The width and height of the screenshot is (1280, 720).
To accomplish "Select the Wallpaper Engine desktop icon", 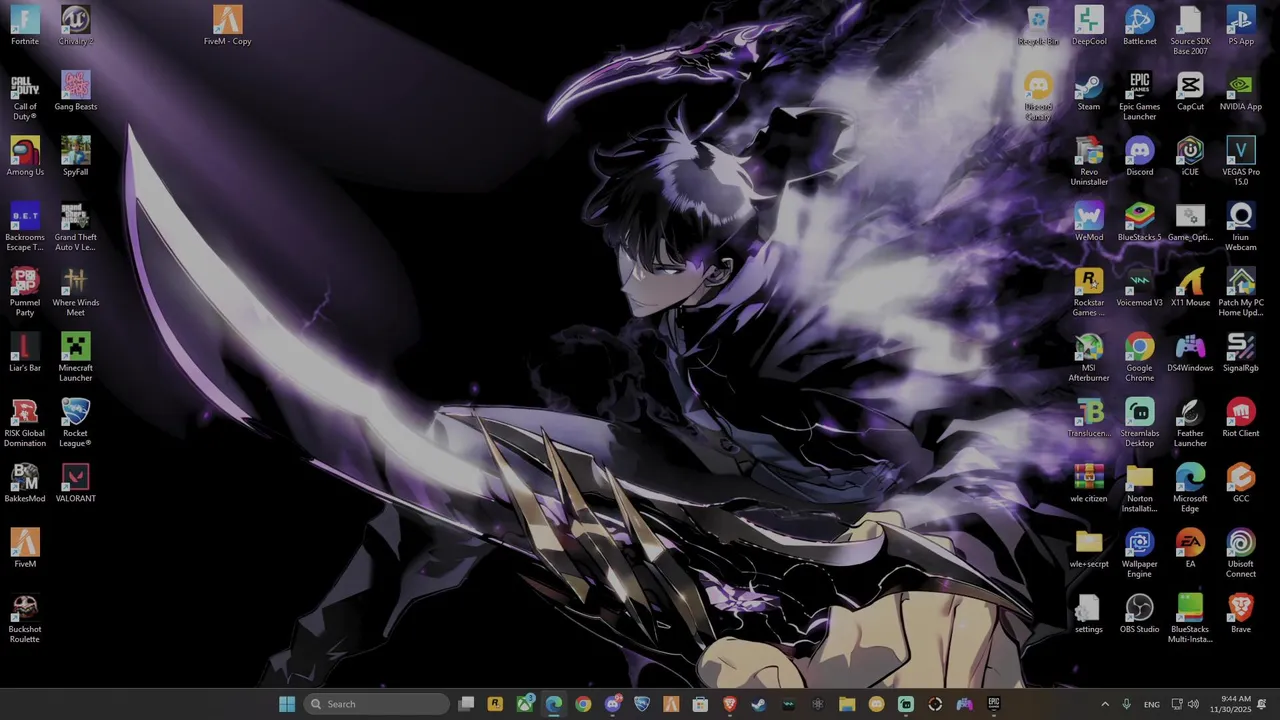I will click(1140, 552).
